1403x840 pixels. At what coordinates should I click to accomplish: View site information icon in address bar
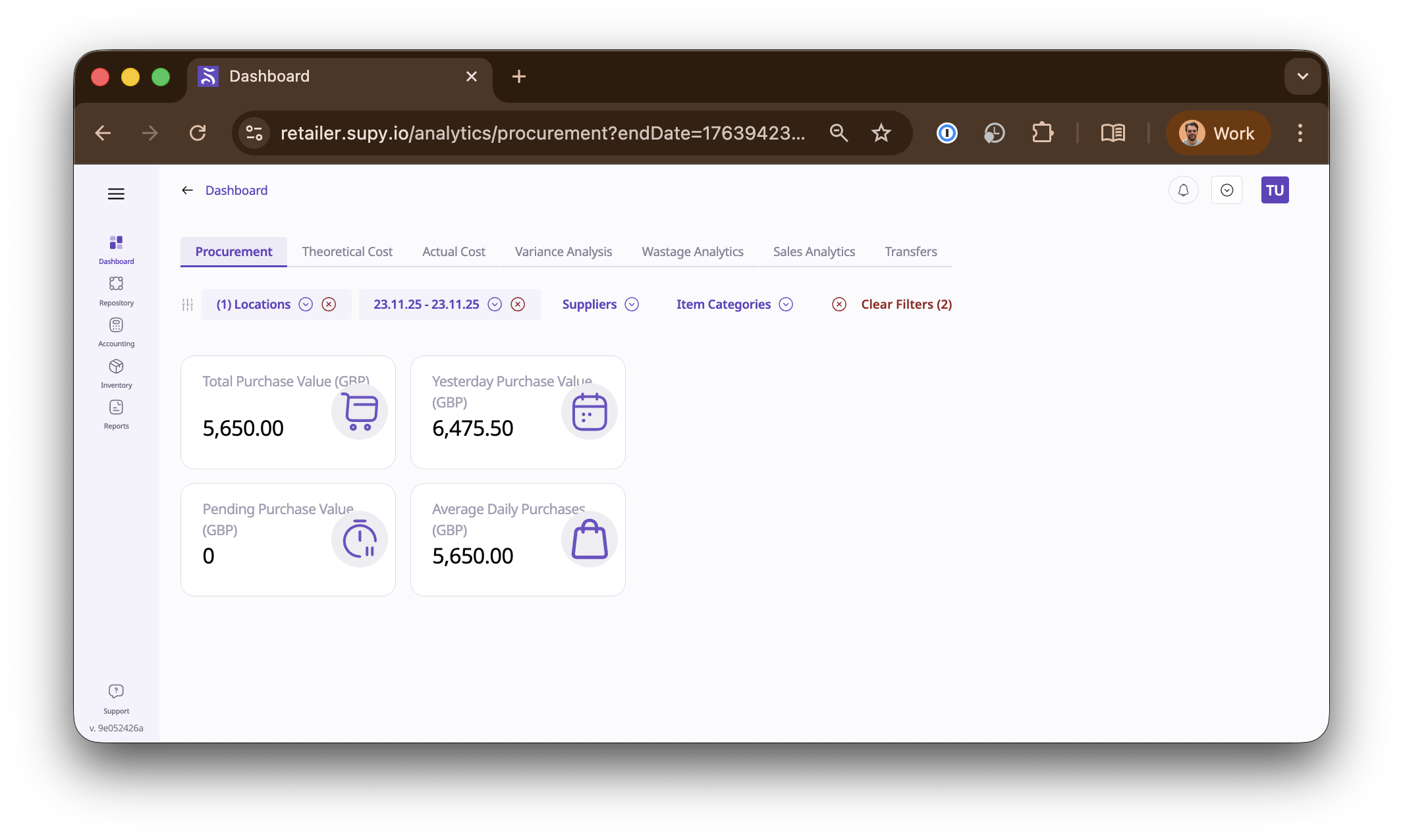(254, 133)
